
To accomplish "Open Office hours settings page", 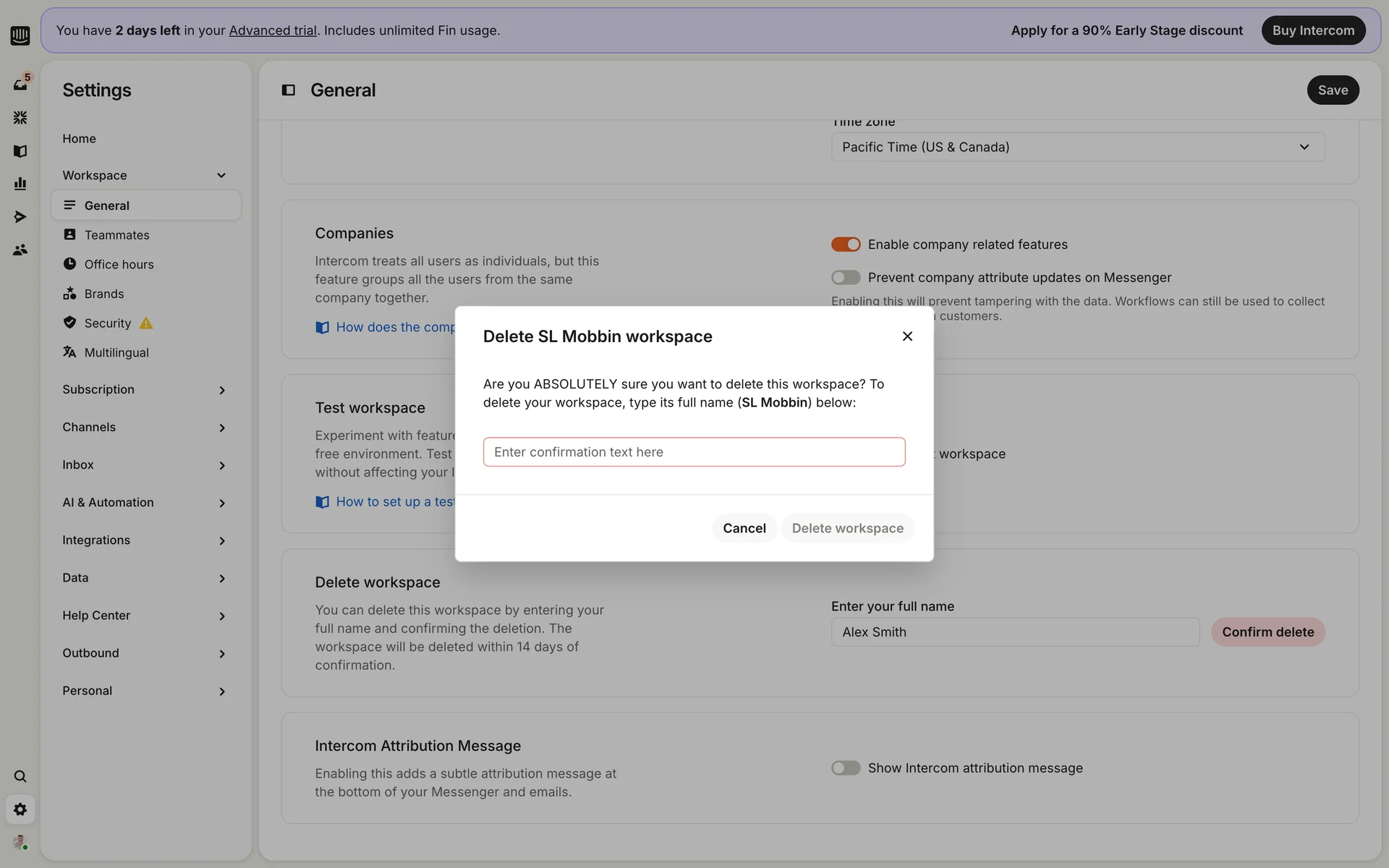I will pos(119,265).
